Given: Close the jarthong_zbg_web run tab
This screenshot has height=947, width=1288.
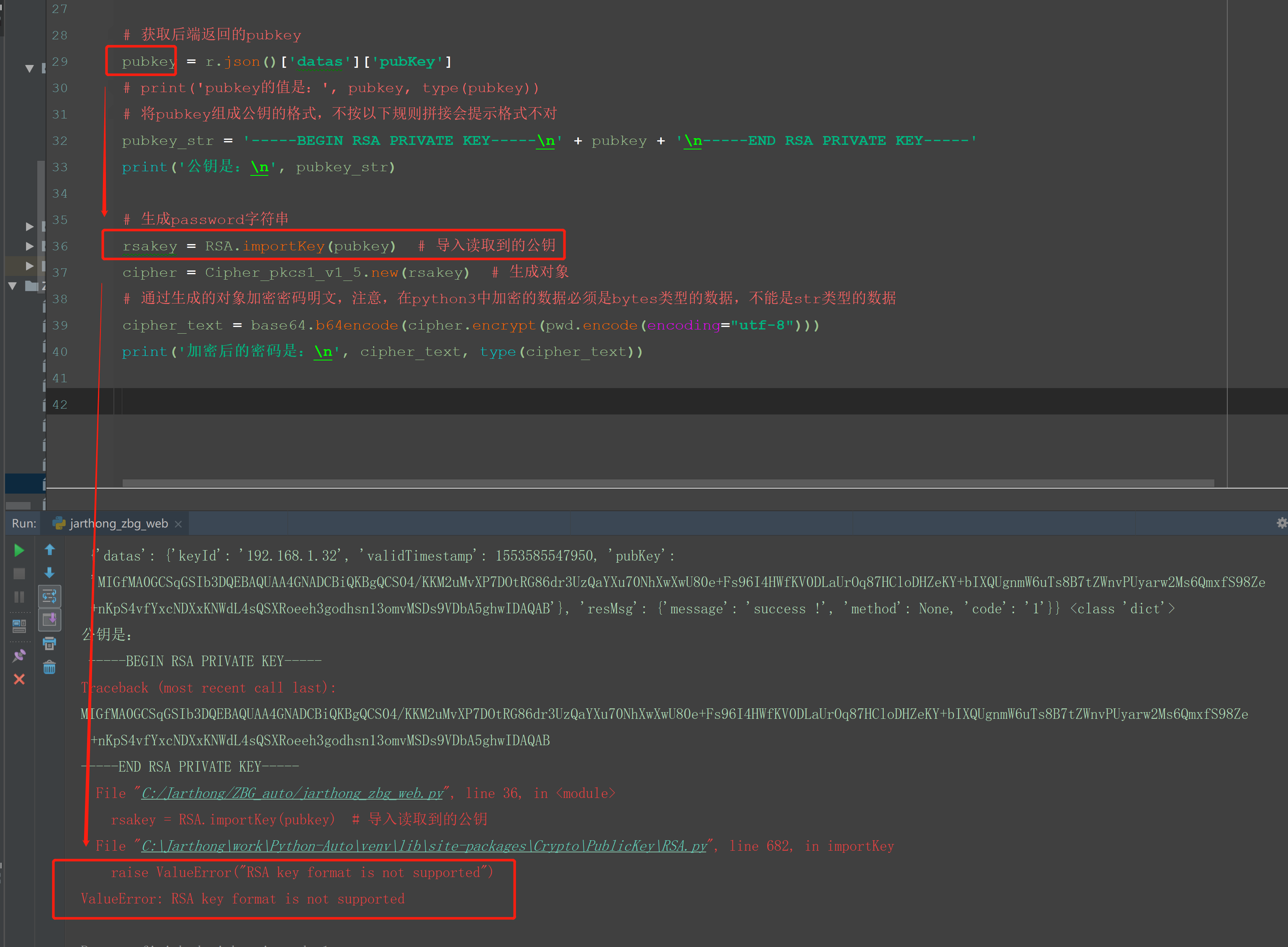Looking at the screenshot, I should (x=178, y=524).
